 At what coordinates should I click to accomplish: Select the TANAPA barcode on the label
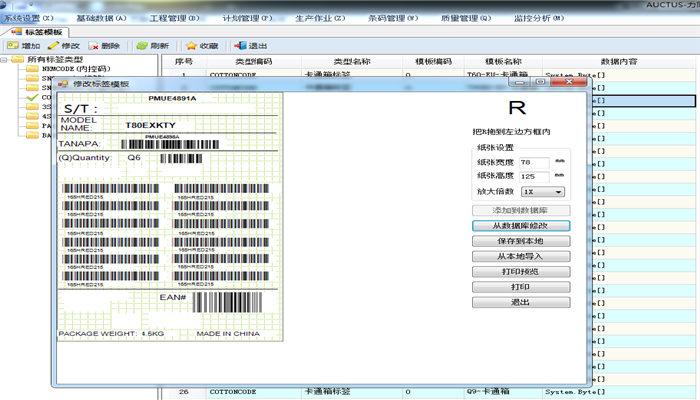[170, 144]
